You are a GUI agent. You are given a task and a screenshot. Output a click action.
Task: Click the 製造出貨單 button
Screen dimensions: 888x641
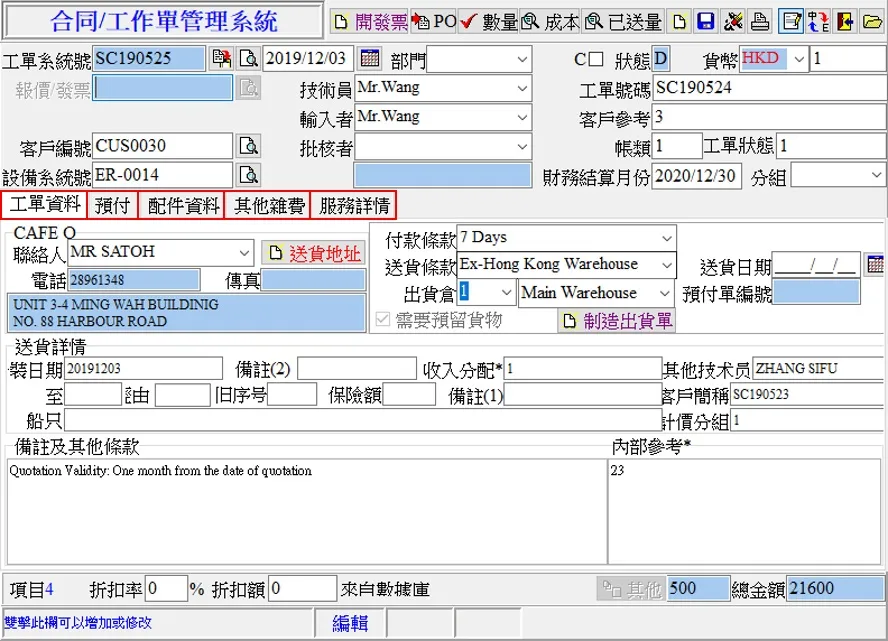(617, 321)
